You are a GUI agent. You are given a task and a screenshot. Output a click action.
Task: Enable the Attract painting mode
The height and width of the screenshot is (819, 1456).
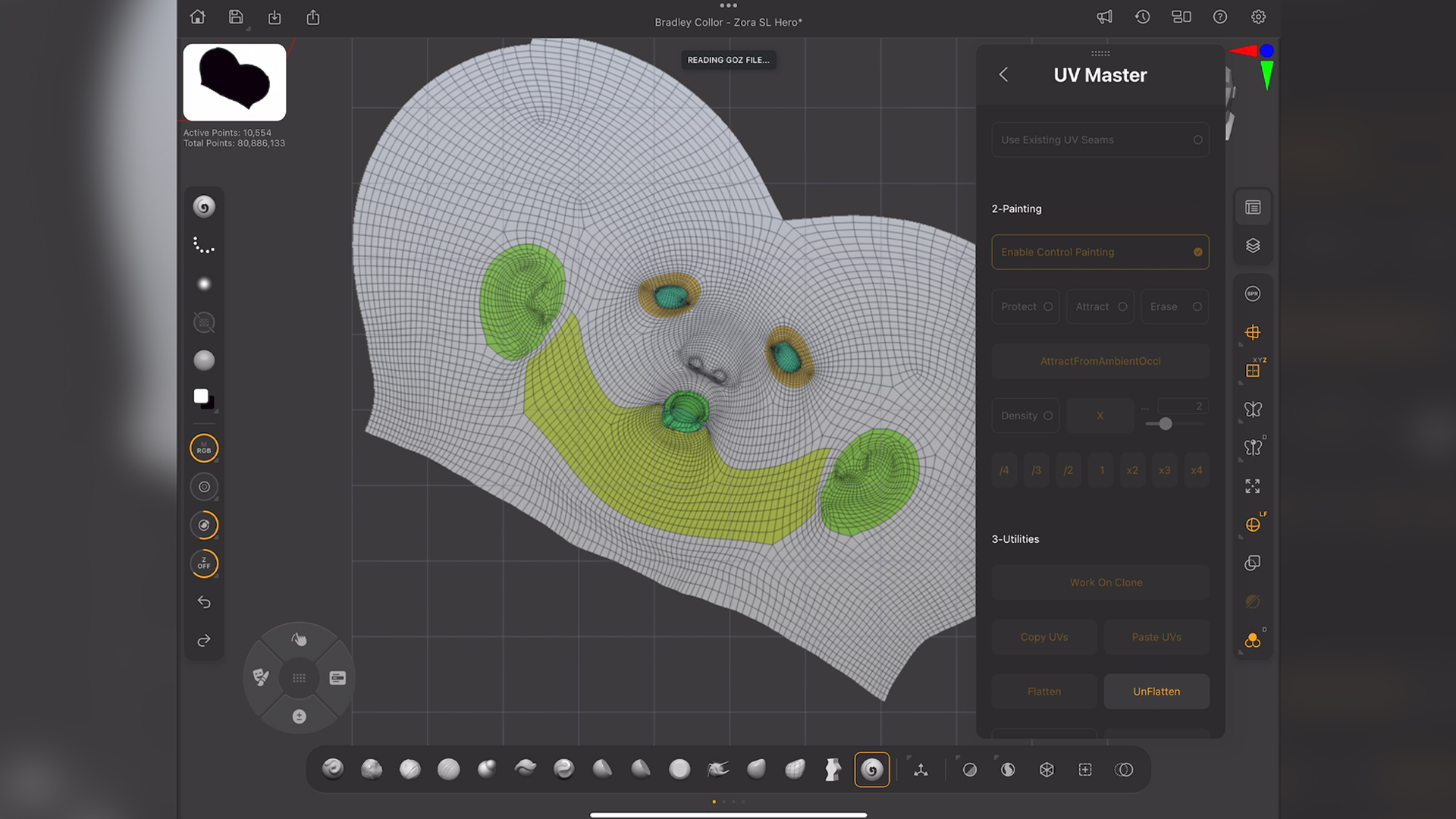(1100, 306)
